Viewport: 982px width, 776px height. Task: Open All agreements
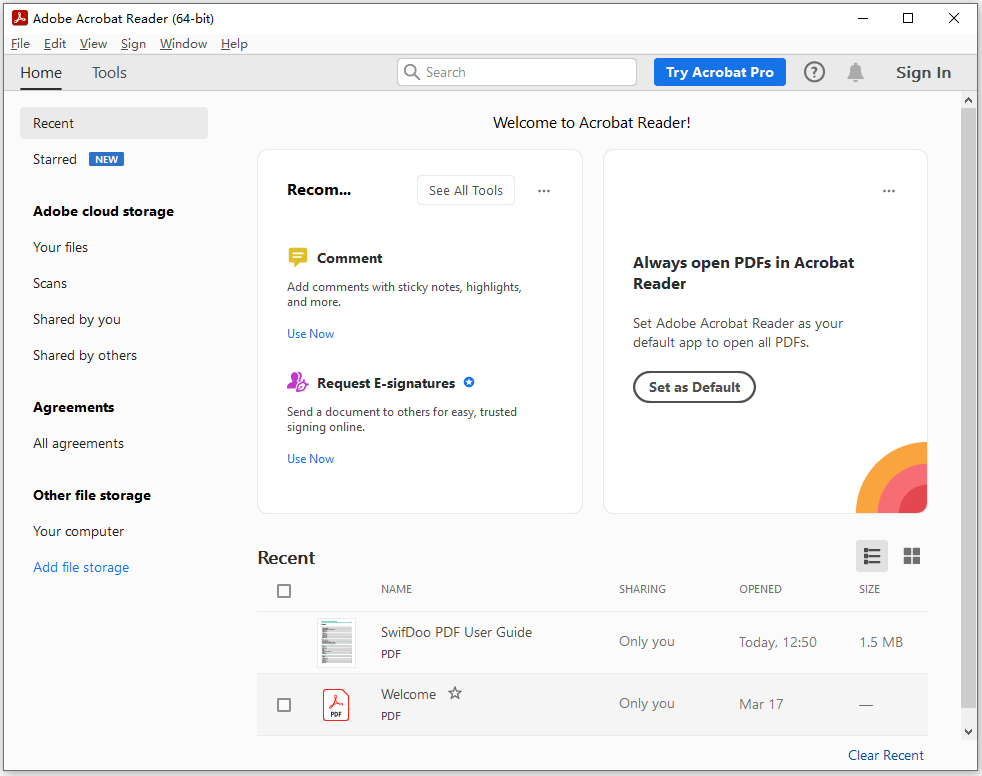point(78,443)
